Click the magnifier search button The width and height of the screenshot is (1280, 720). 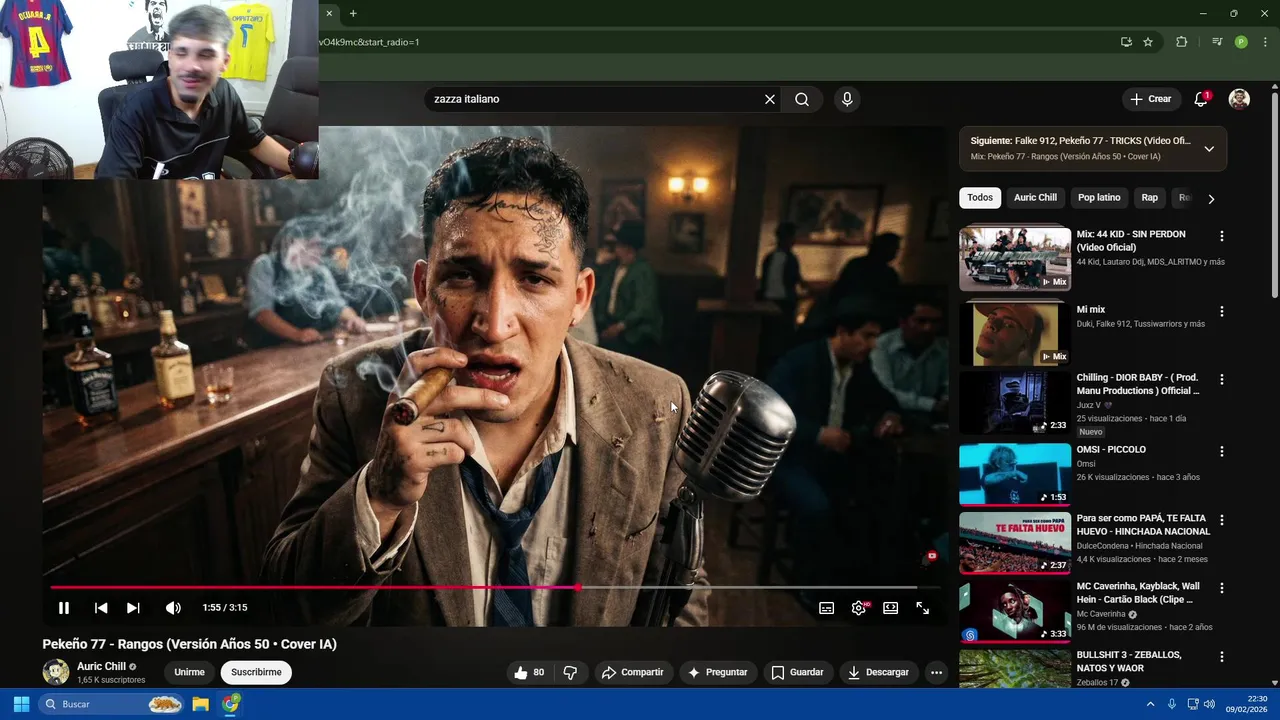tap(802, 99)
